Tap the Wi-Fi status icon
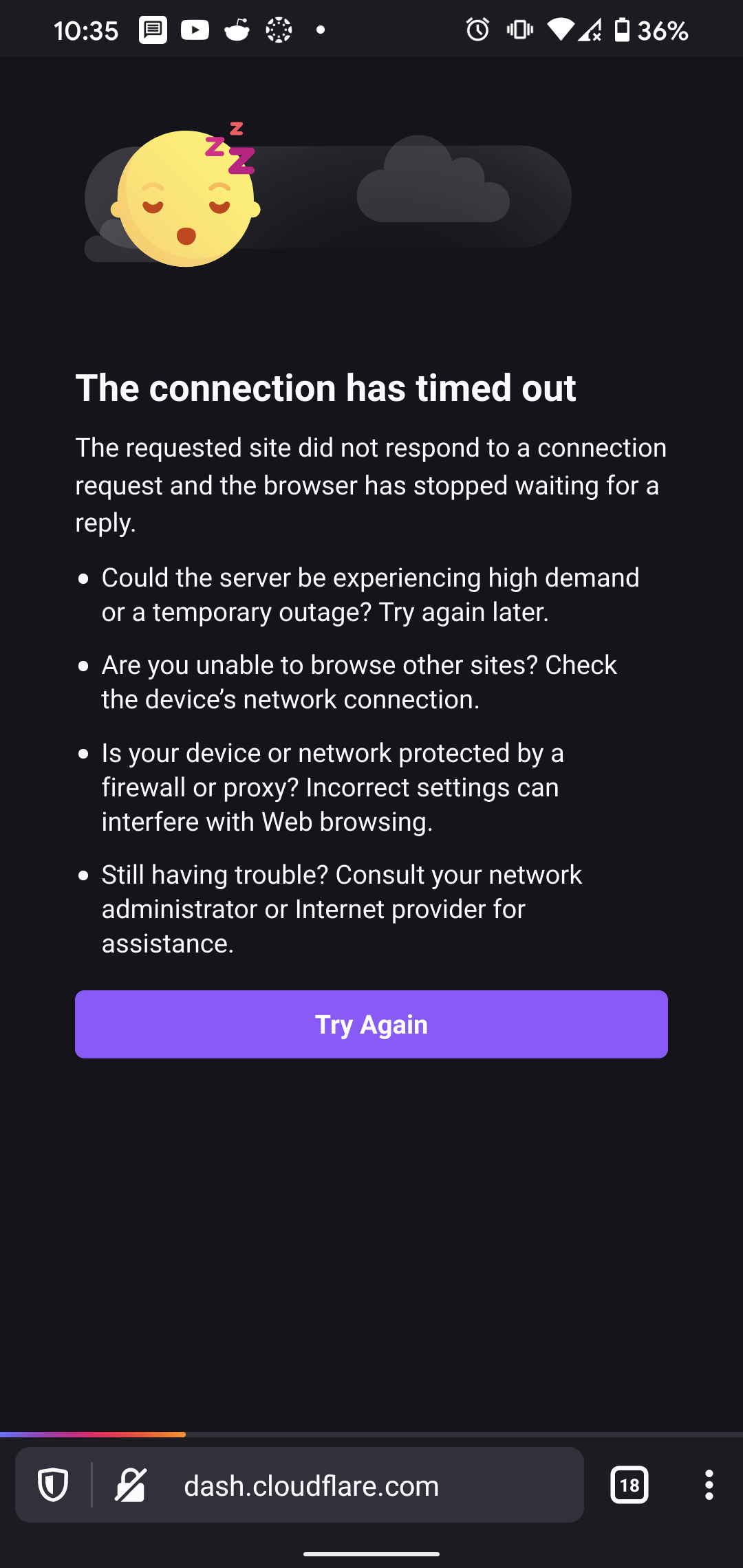The height and width of the screenshot is (1568, 743). (x=560, y=30)
